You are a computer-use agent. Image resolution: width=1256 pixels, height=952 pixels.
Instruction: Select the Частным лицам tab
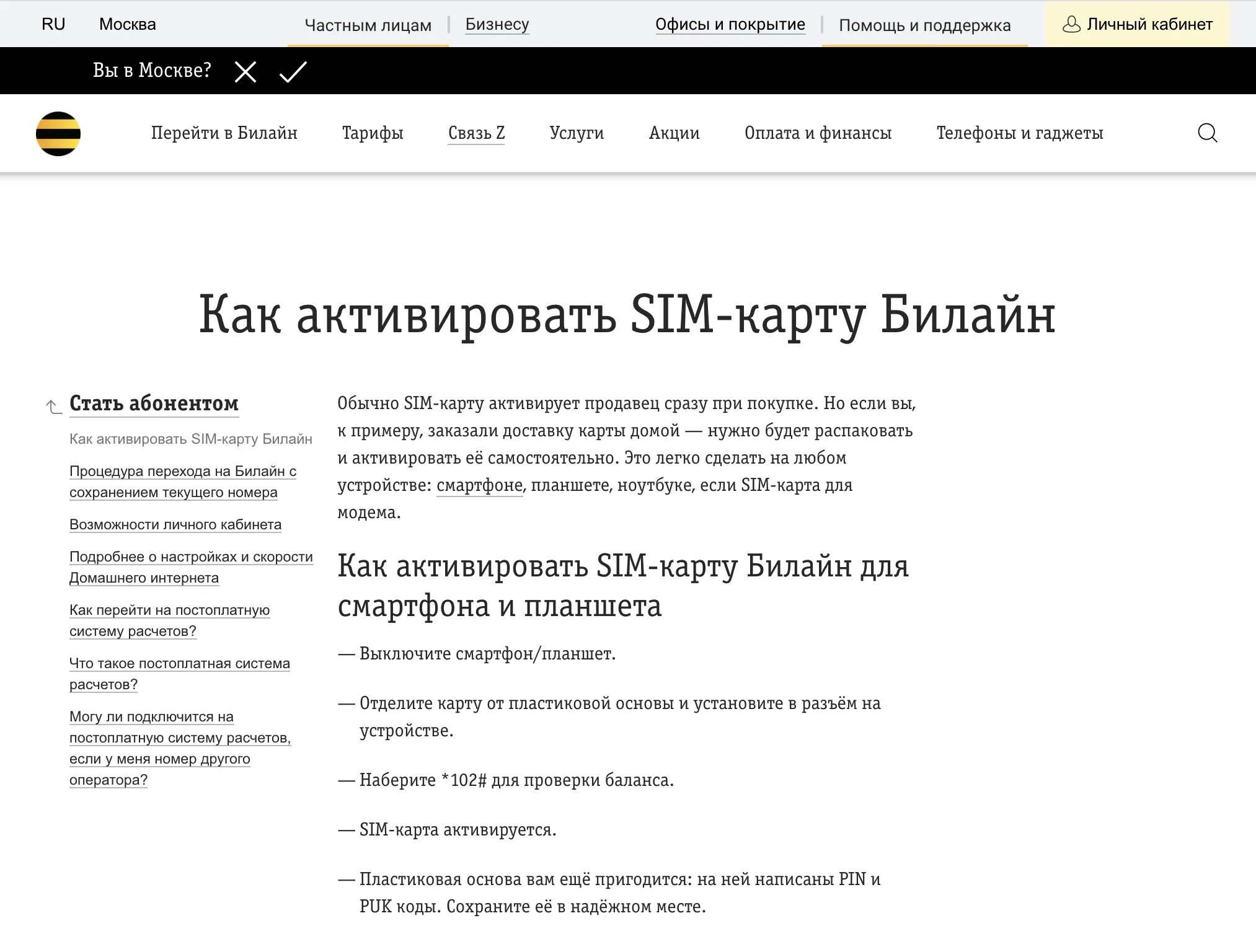(368, 25)
